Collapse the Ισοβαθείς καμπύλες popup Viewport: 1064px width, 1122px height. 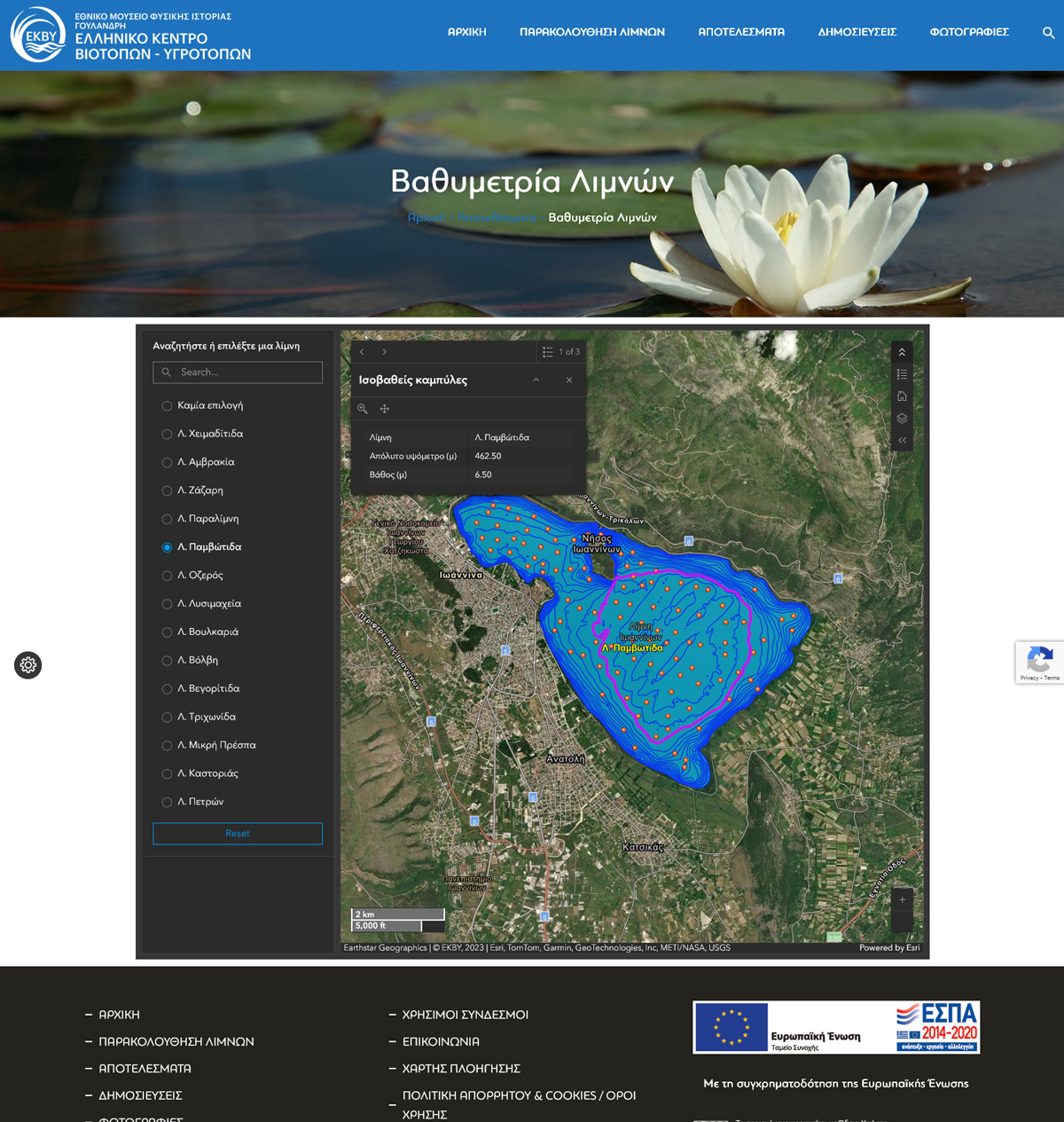coord(536,380)
